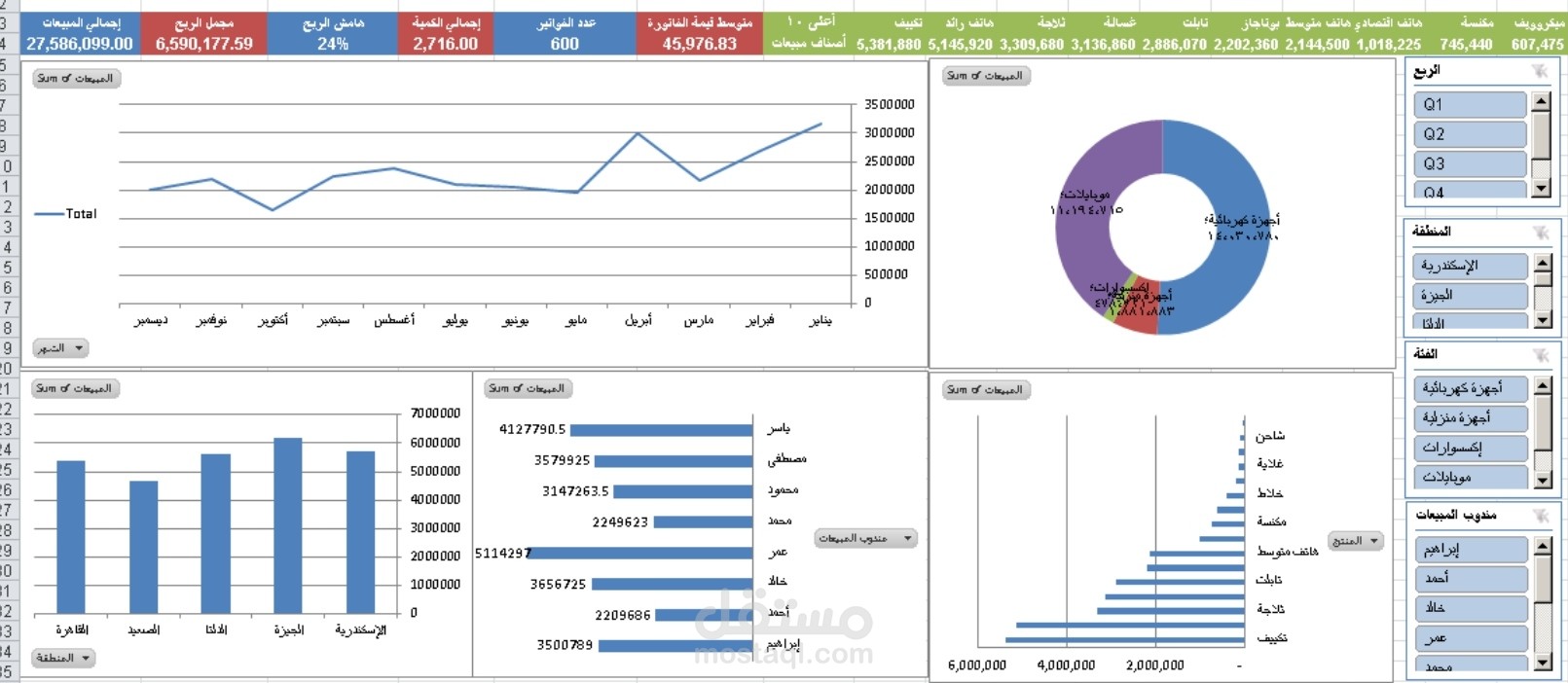Click the Sum of المبيعات button on donut chart
This screenshot has height=683, width=1568.
point(986,76)
